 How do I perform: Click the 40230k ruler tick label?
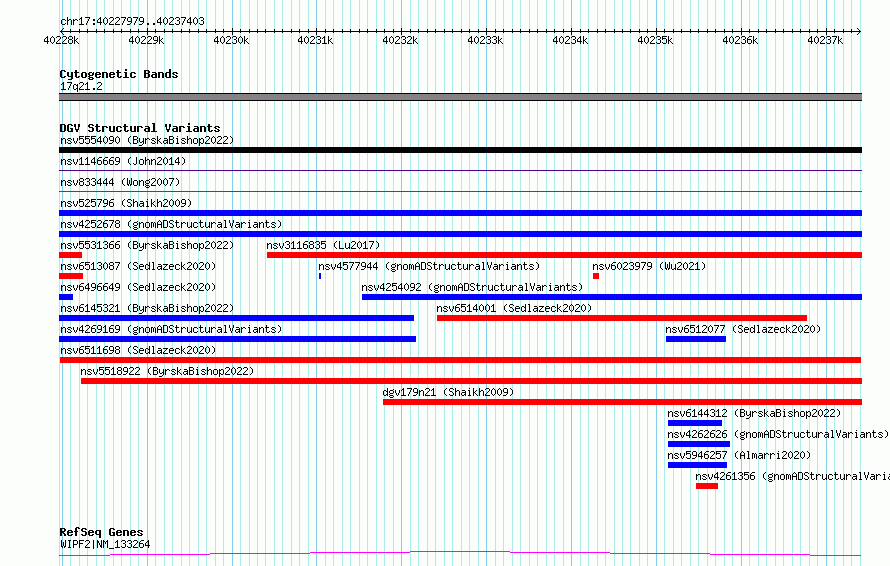[x=231, y=40]
